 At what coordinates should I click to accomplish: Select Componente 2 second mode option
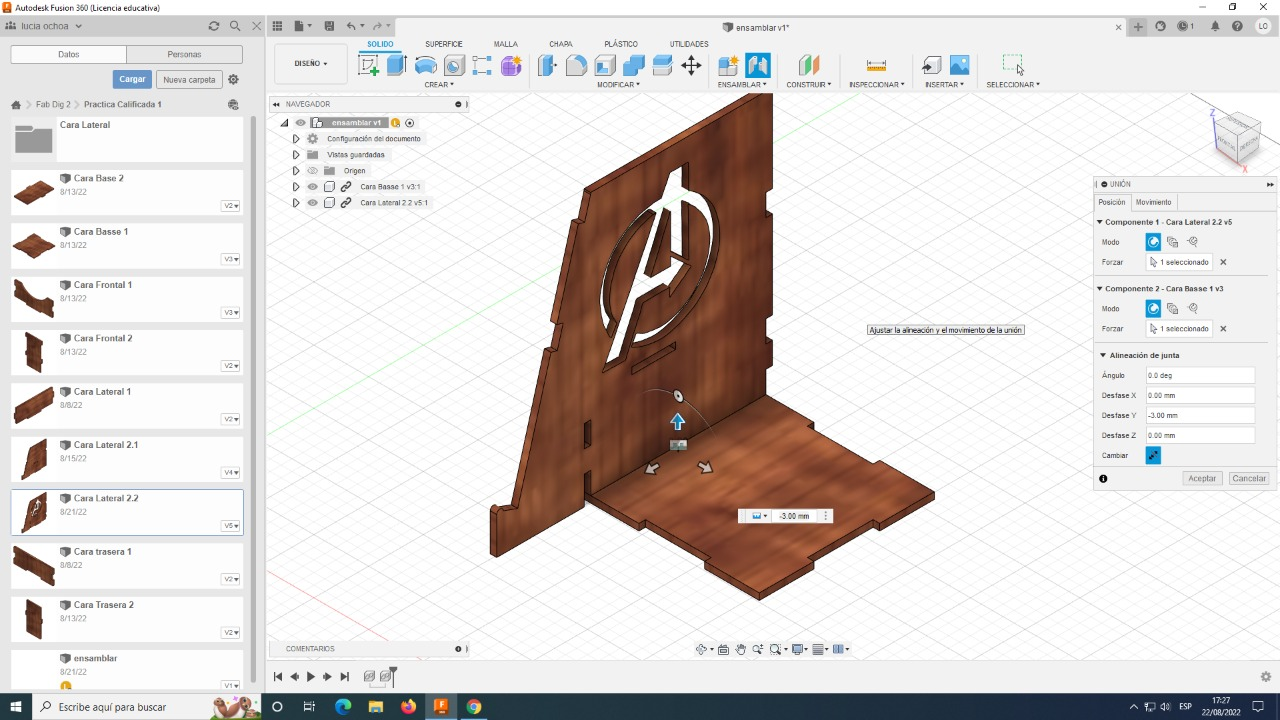tap(1173, 309)
